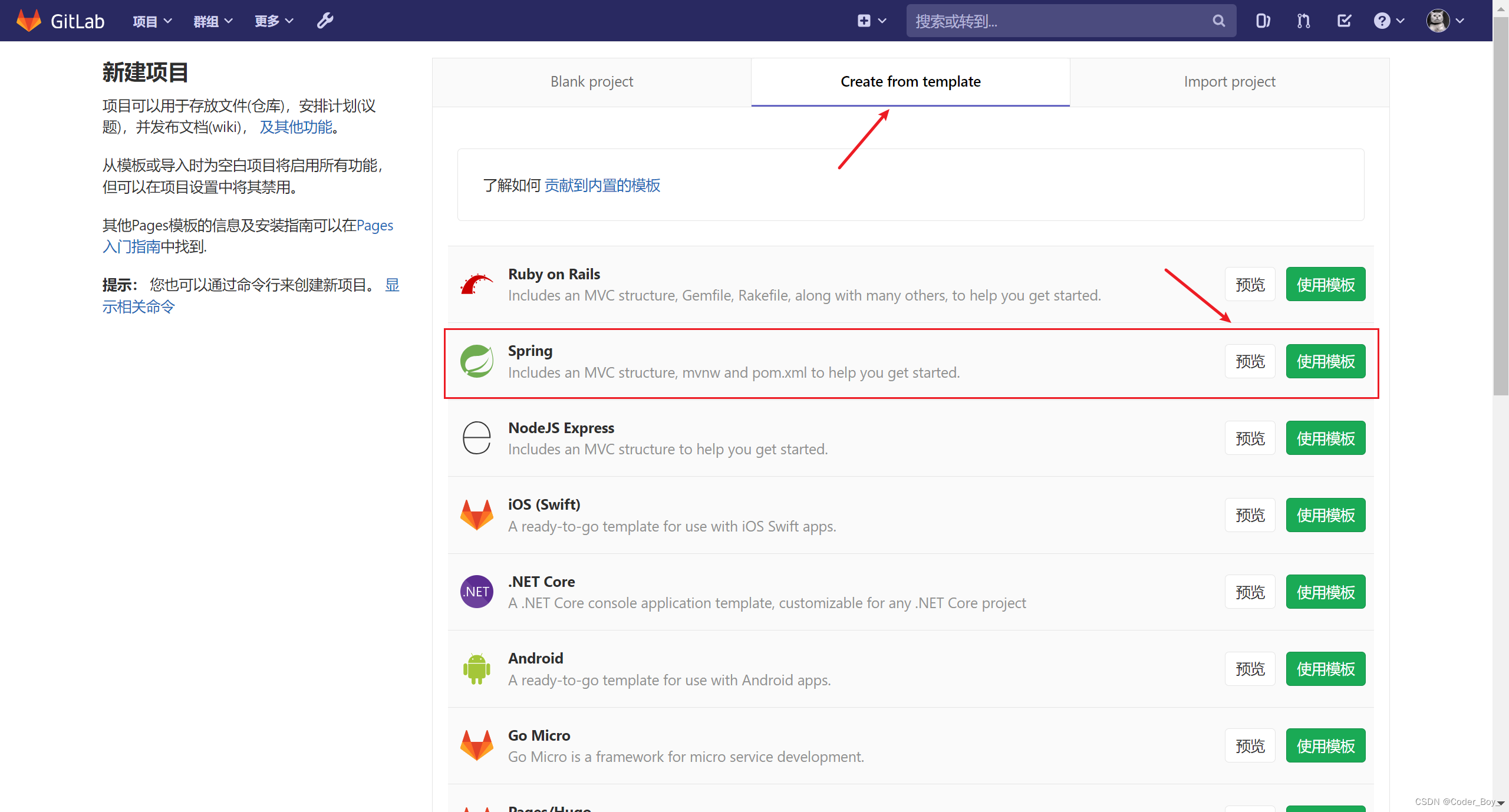The height and width of the screenshot is (812, 1509).
Task: Expand the 项目 dropdown menu
Action: [152, 21]
